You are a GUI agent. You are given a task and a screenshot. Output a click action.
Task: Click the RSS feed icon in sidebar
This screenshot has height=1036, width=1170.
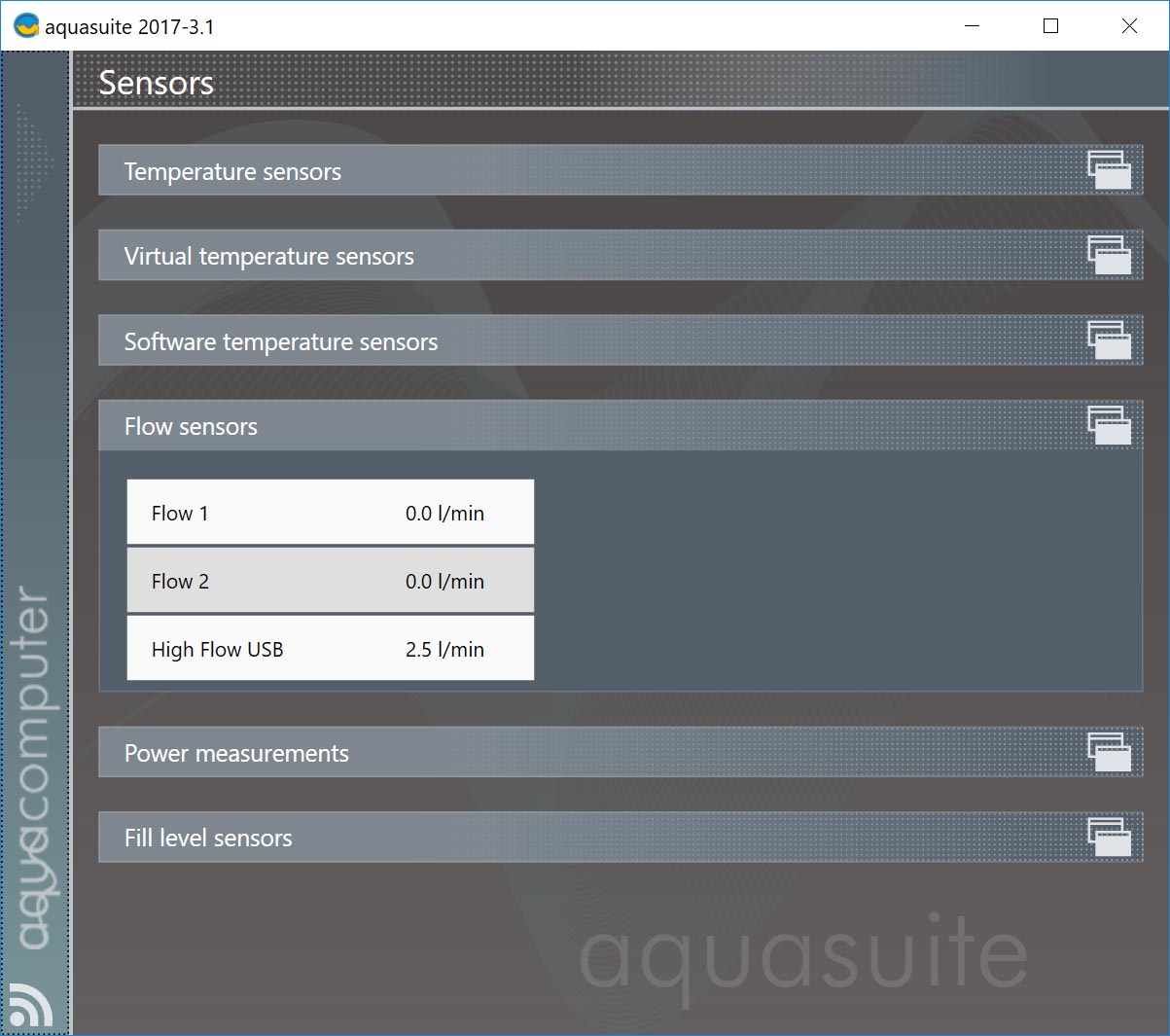[x=31, y=1005]
